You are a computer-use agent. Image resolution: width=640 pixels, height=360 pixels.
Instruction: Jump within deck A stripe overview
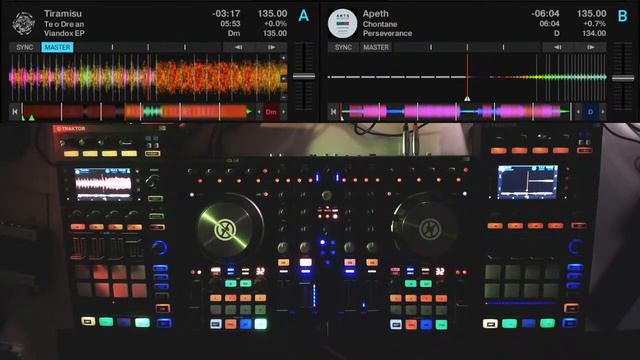[138, 111]
